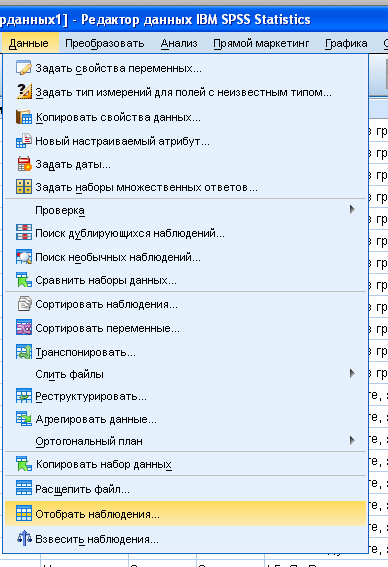
Task: Open the 'Прямой маркетинг' menu
Action: pos(261,43)
